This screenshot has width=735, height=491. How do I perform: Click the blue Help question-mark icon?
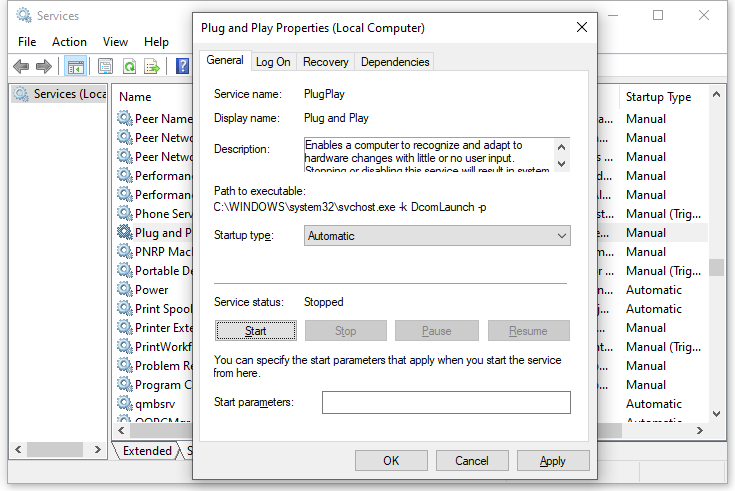pos(182,66)
